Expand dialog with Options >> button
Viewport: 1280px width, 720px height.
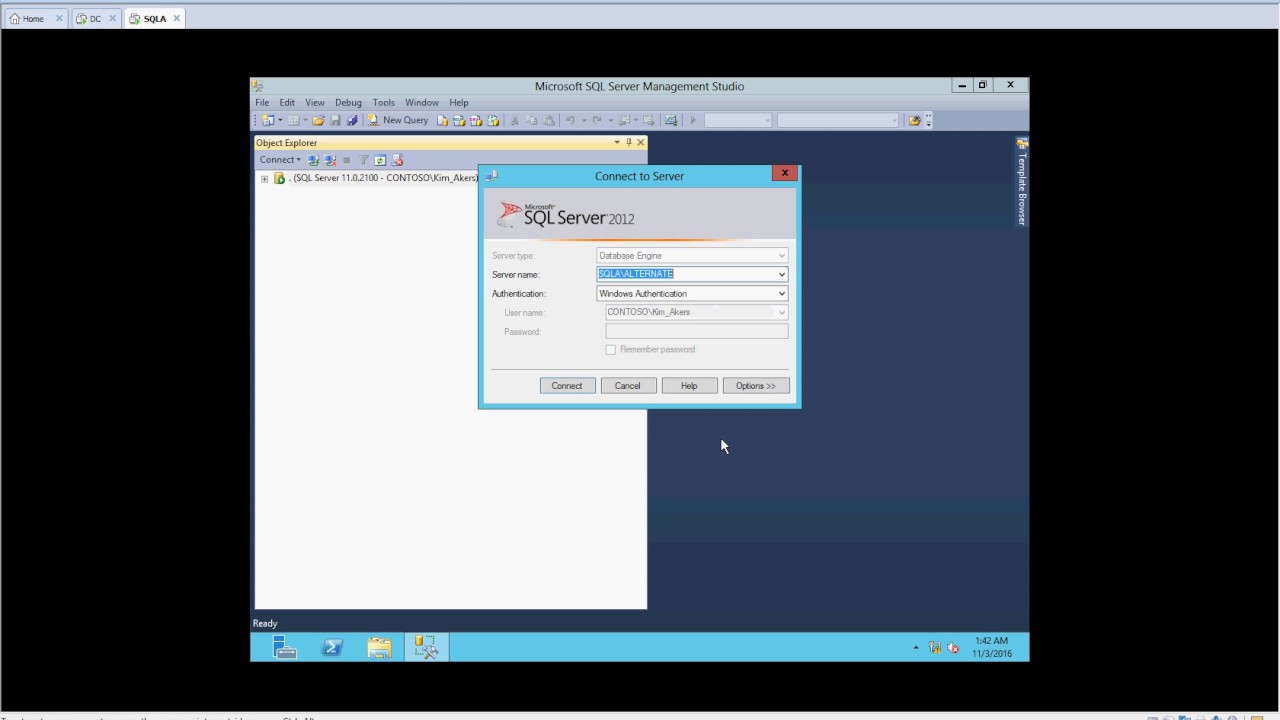point(756,385)
